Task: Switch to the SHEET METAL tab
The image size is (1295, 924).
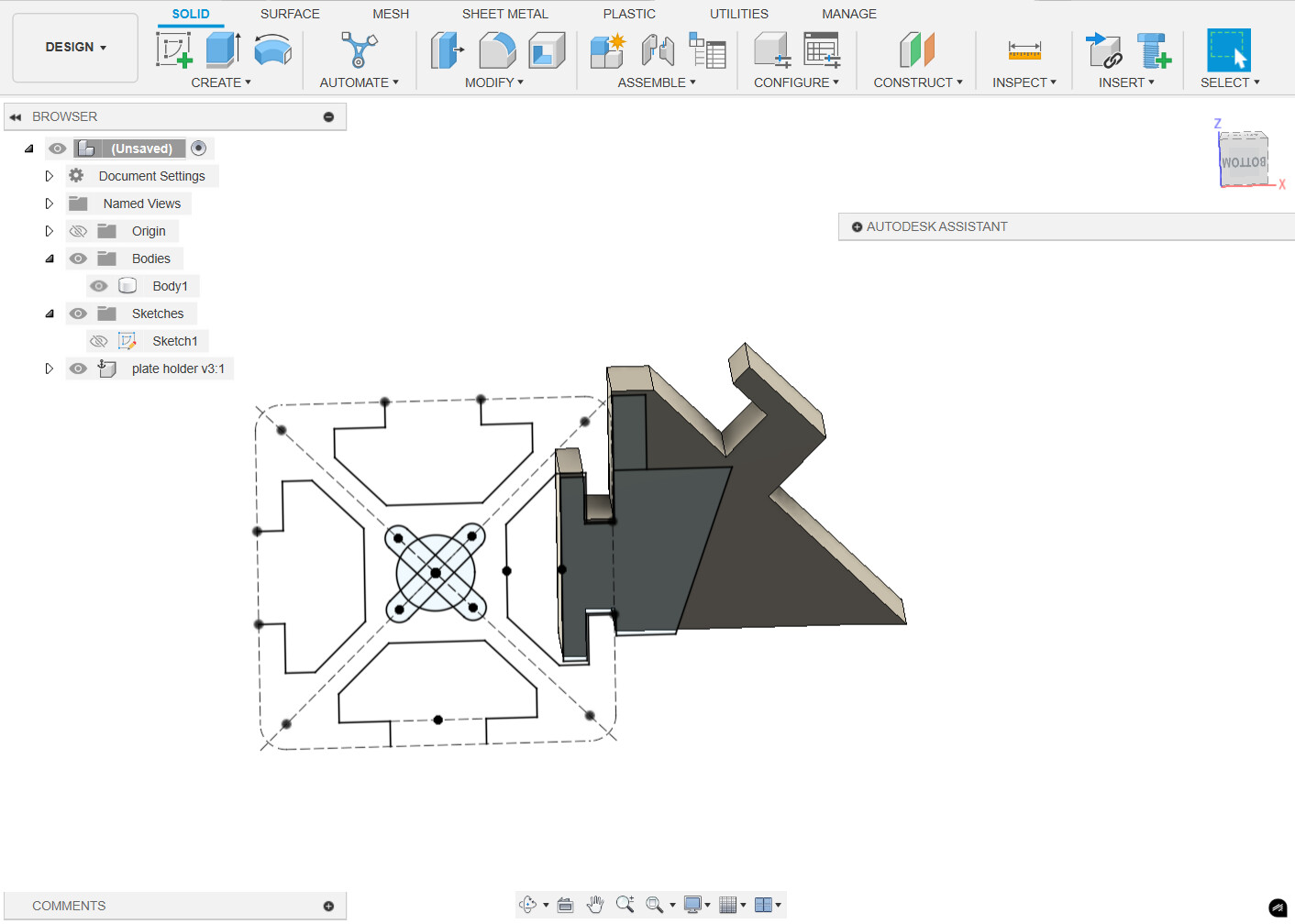Action: pos(504,13)
